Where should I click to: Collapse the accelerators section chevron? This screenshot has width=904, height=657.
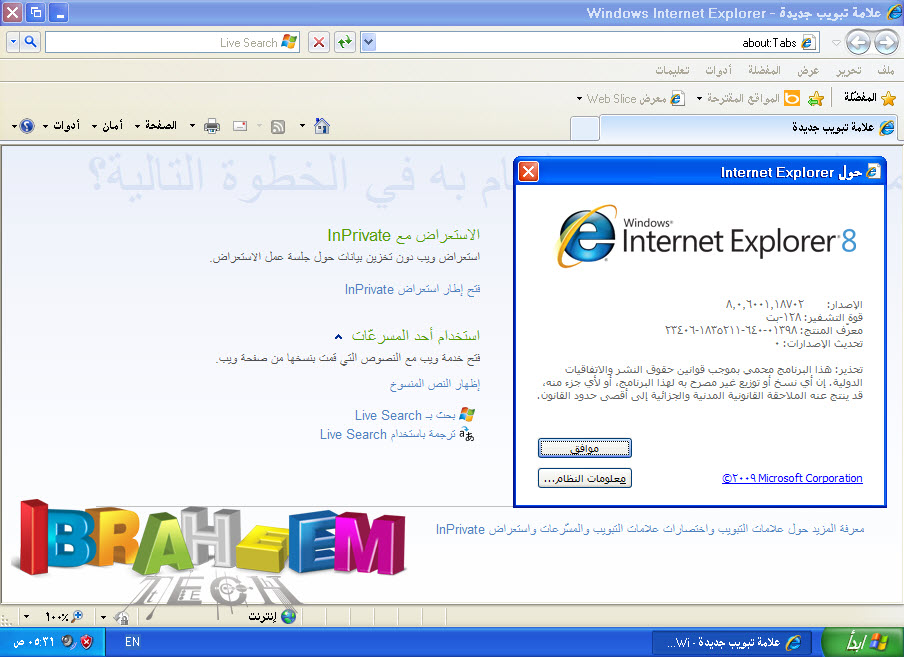coord(338,337)
